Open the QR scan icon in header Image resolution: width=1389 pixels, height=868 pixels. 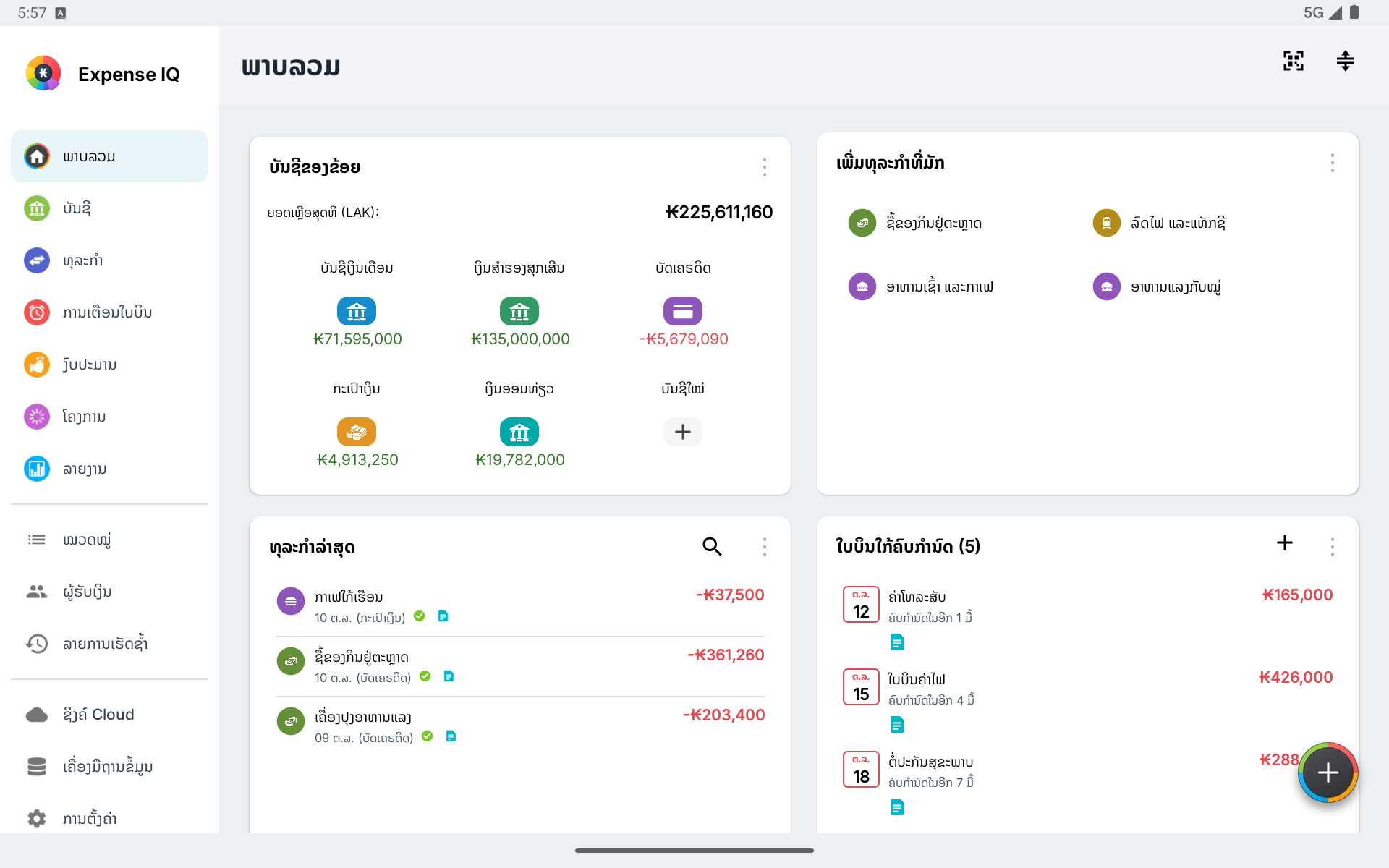[x=1294, y=61]
